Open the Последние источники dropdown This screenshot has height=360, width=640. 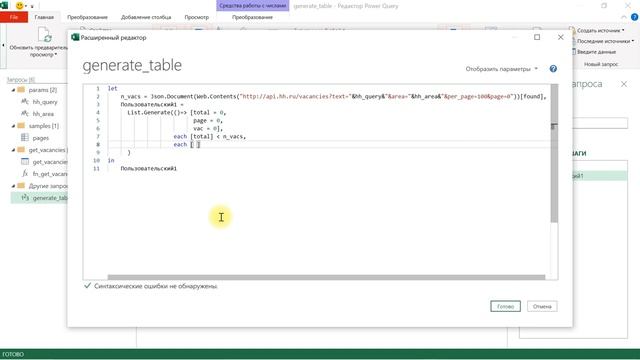[605, 41]
